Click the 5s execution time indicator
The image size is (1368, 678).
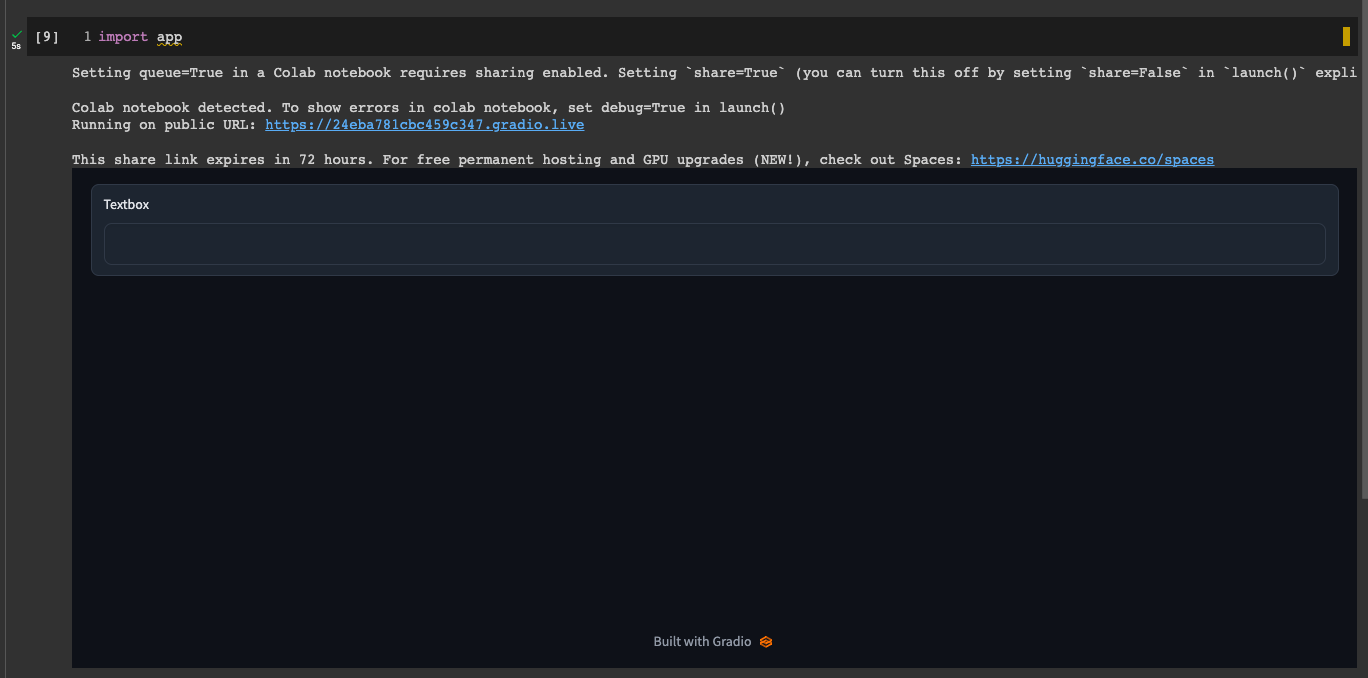tap(16, 45)
